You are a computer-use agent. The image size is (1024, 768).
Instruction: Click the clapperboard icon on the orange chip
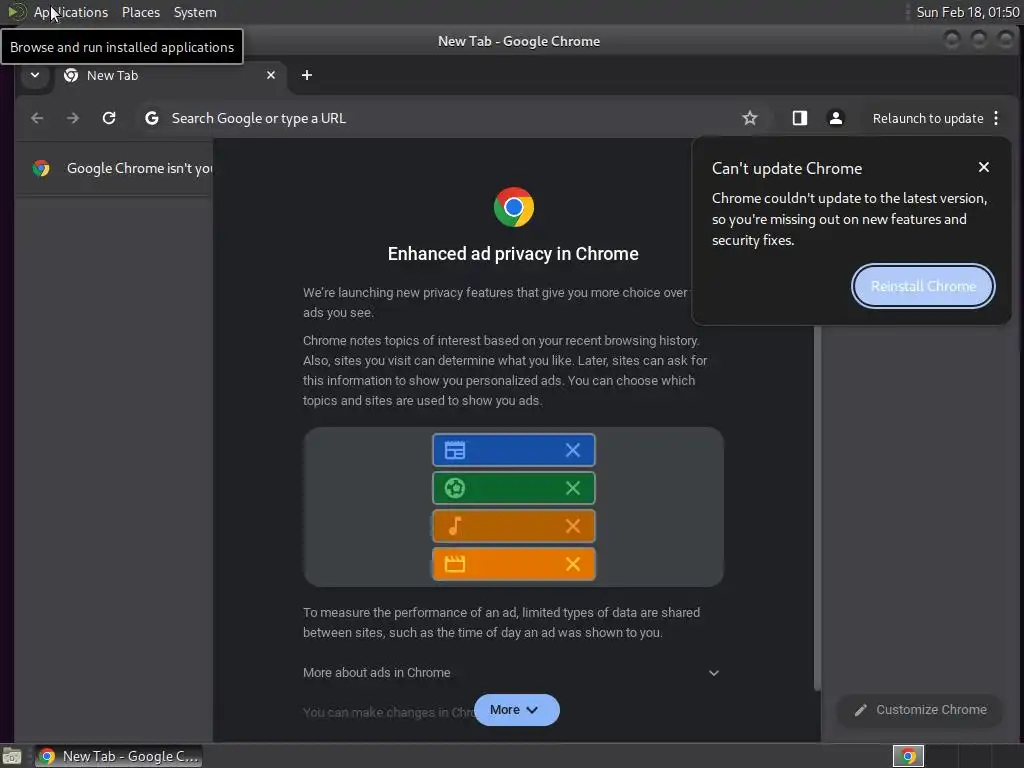click(x=455, y=564)
